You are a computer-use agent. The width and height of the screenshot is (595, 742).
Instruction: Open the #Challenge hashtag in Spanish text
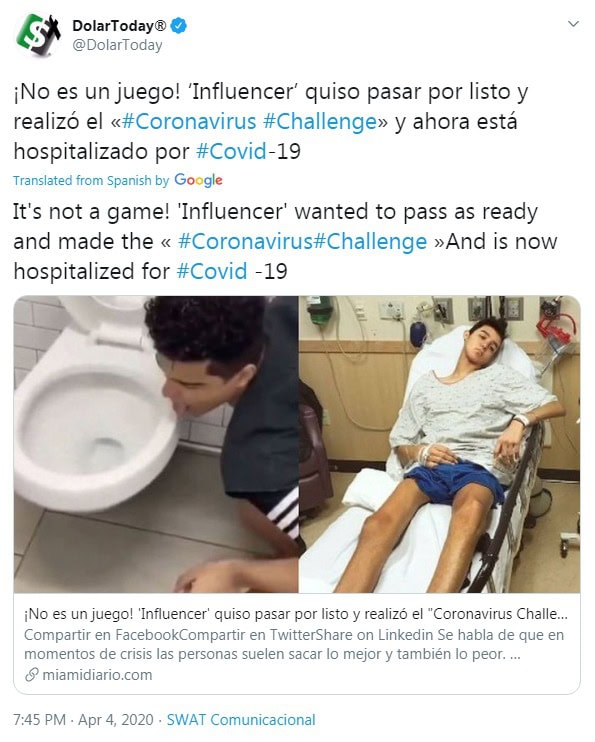(x=320, y=122)
